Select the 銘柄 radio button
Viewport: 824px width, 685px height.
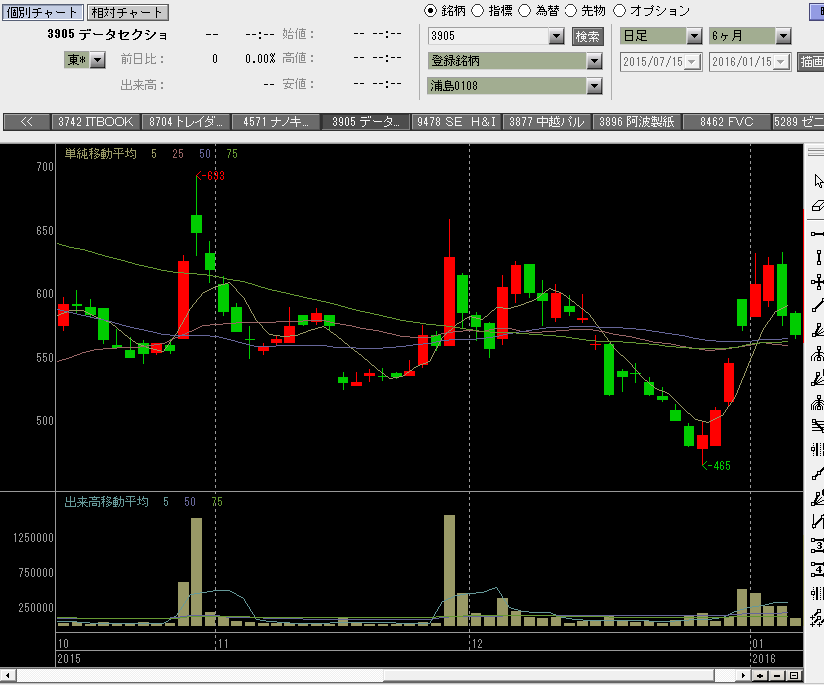click(430, 11)
